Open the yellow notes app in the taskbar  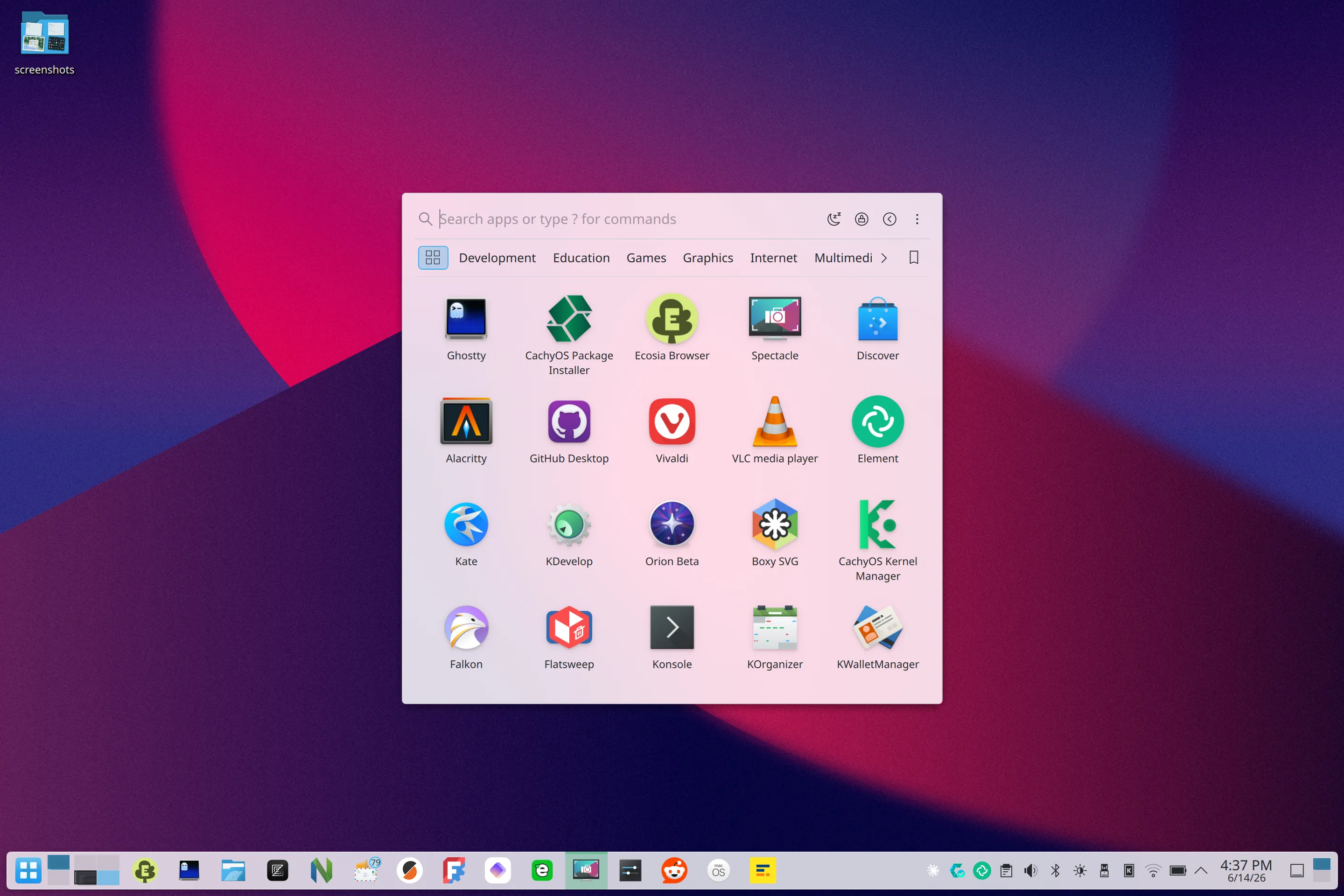pos(762,870)
